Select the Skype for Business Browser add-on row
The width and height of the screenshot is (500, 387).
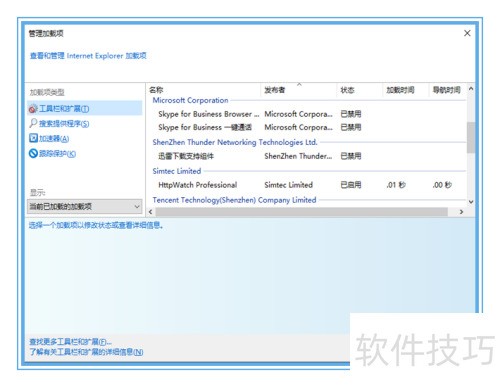307,114
